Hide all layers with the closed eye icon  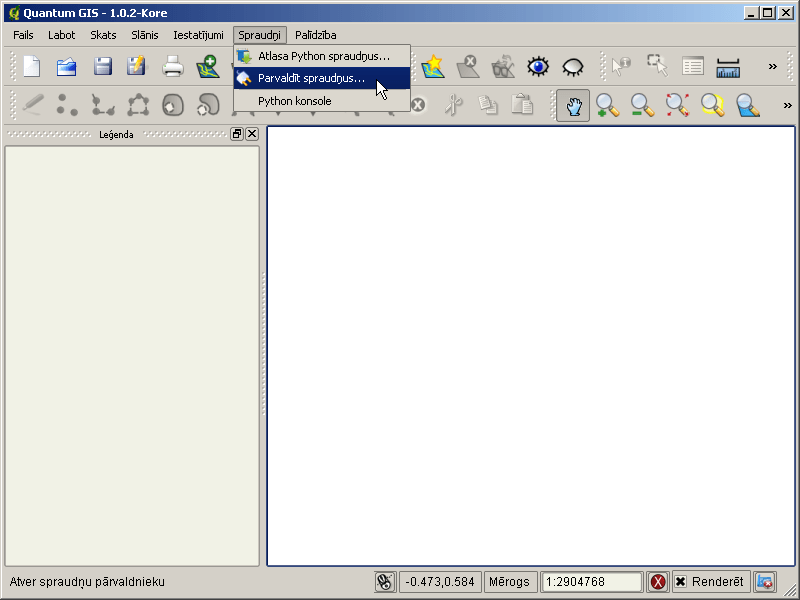click(x=572, y=67)
